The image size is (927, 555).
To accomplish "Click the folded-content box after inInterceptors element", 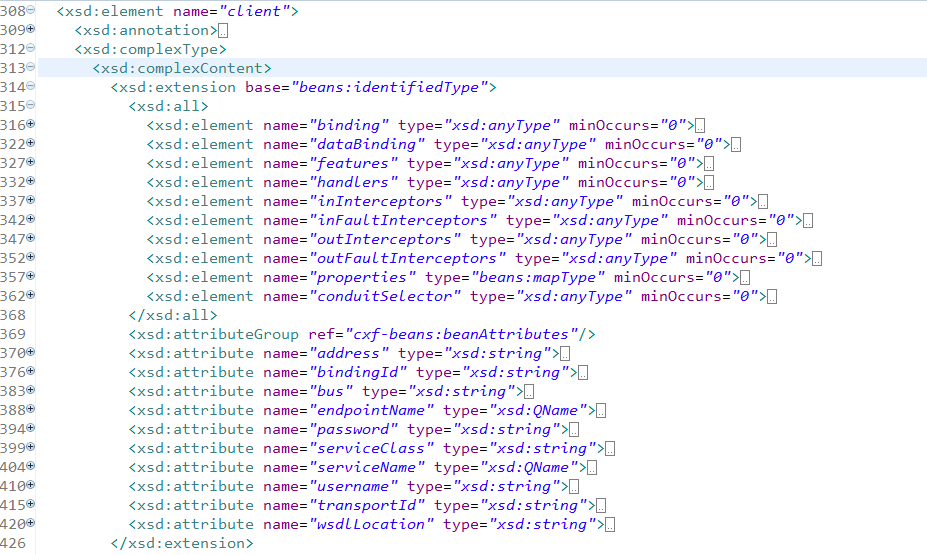I will tap(763, 202).
